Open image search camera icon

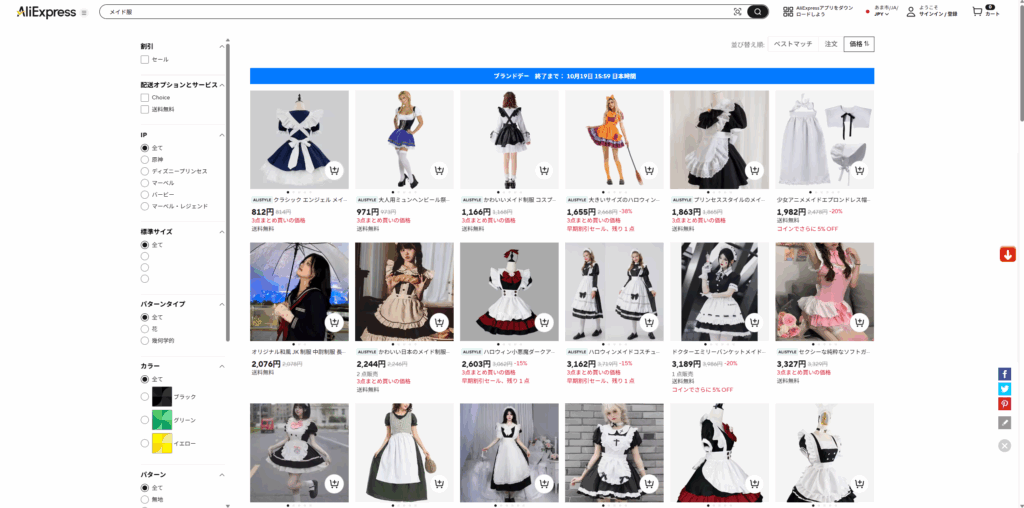pyautogui.click(x=738, y=12)
